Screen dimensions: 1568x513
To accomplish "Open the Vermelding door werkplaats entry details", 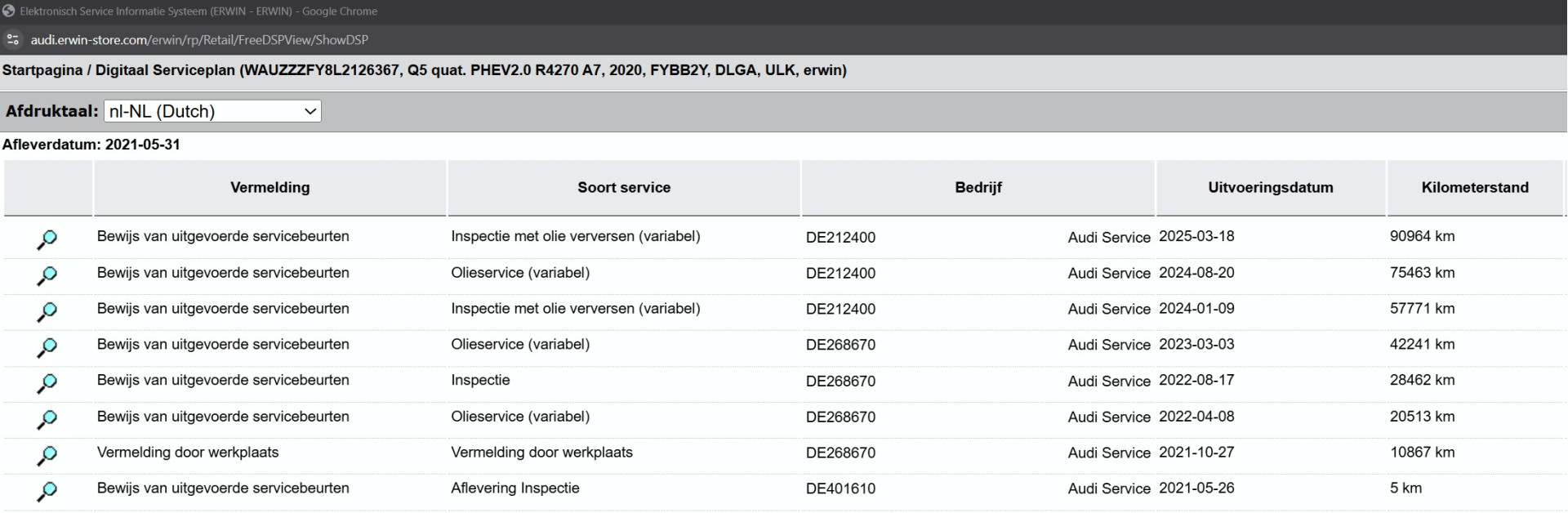I will click(x=47, y=455).
